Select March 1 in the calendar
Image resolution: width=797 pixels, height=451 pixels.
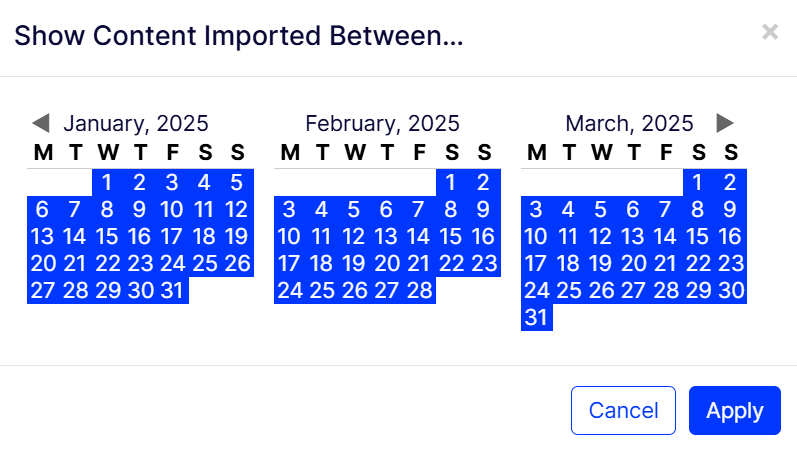pos(699,182)
